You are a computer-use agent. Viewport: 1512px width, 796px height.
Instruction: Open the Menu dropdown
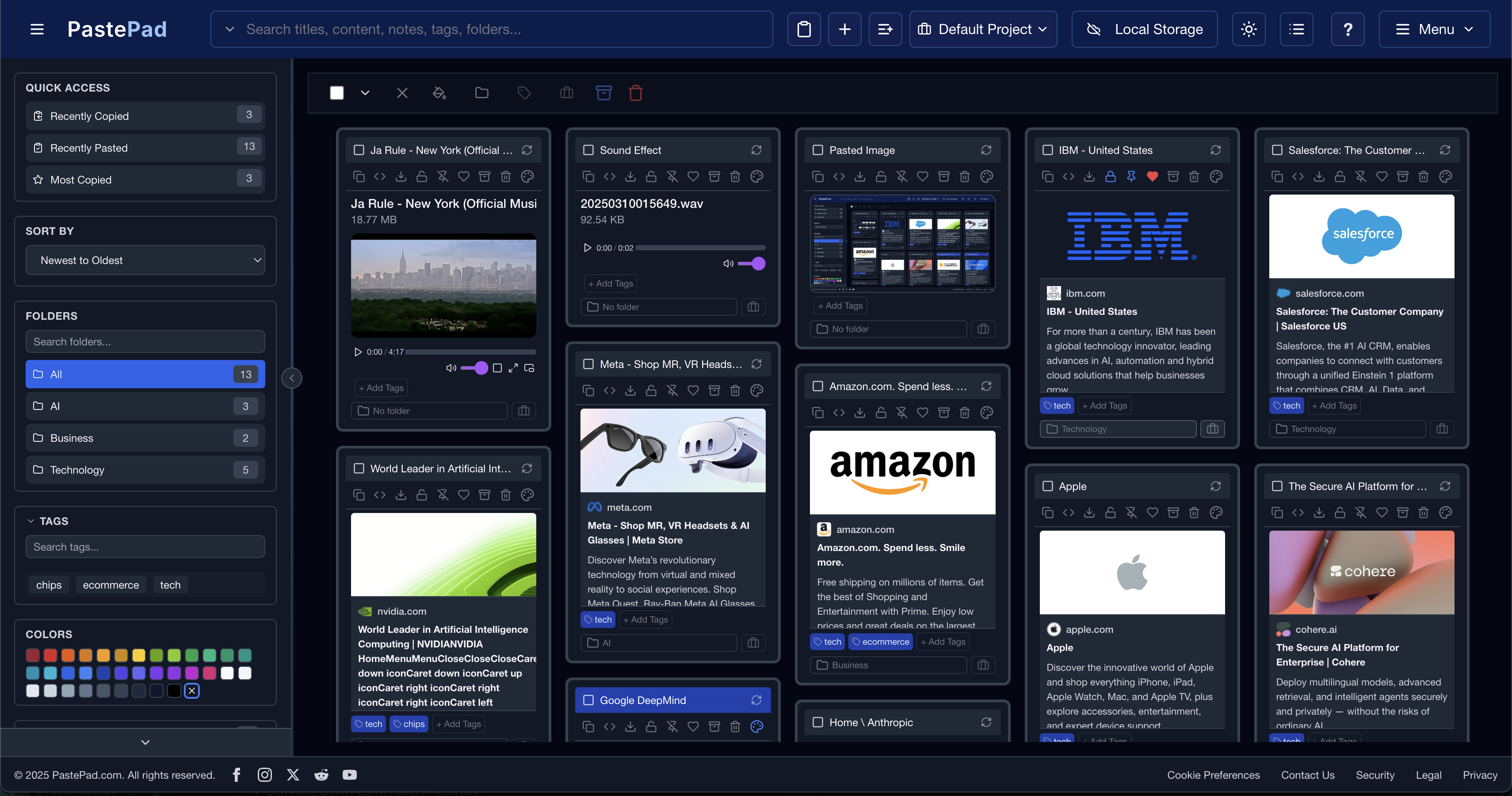[1434, 29]
